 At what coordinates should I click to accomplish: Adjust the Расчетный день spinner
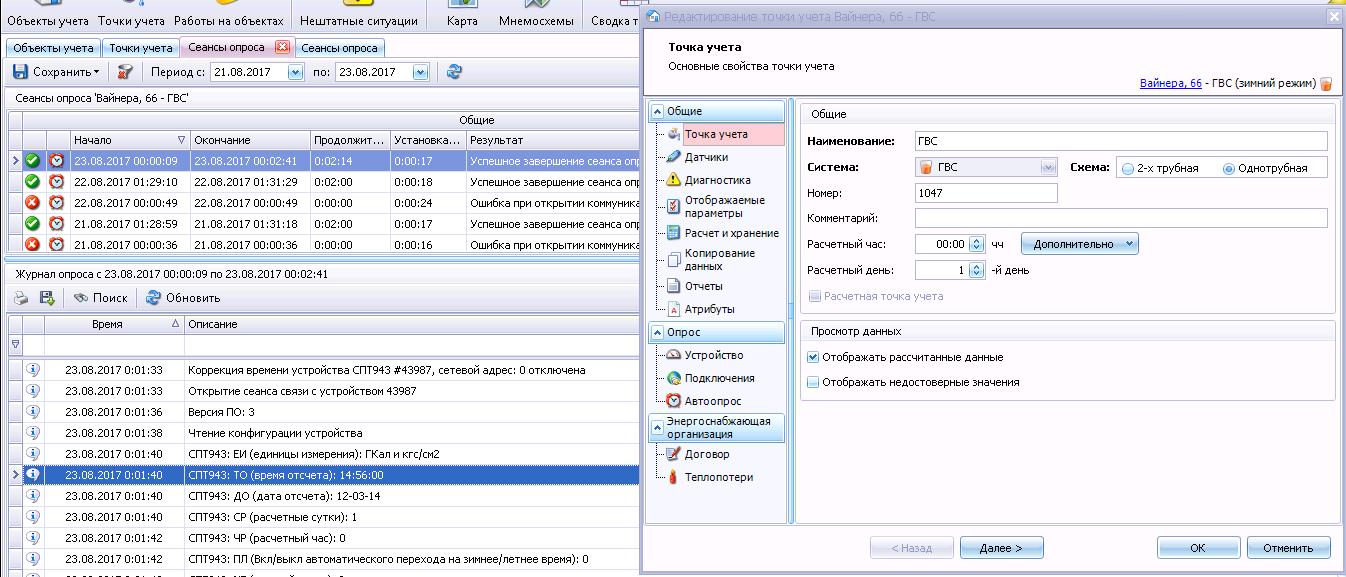(977, 269)
